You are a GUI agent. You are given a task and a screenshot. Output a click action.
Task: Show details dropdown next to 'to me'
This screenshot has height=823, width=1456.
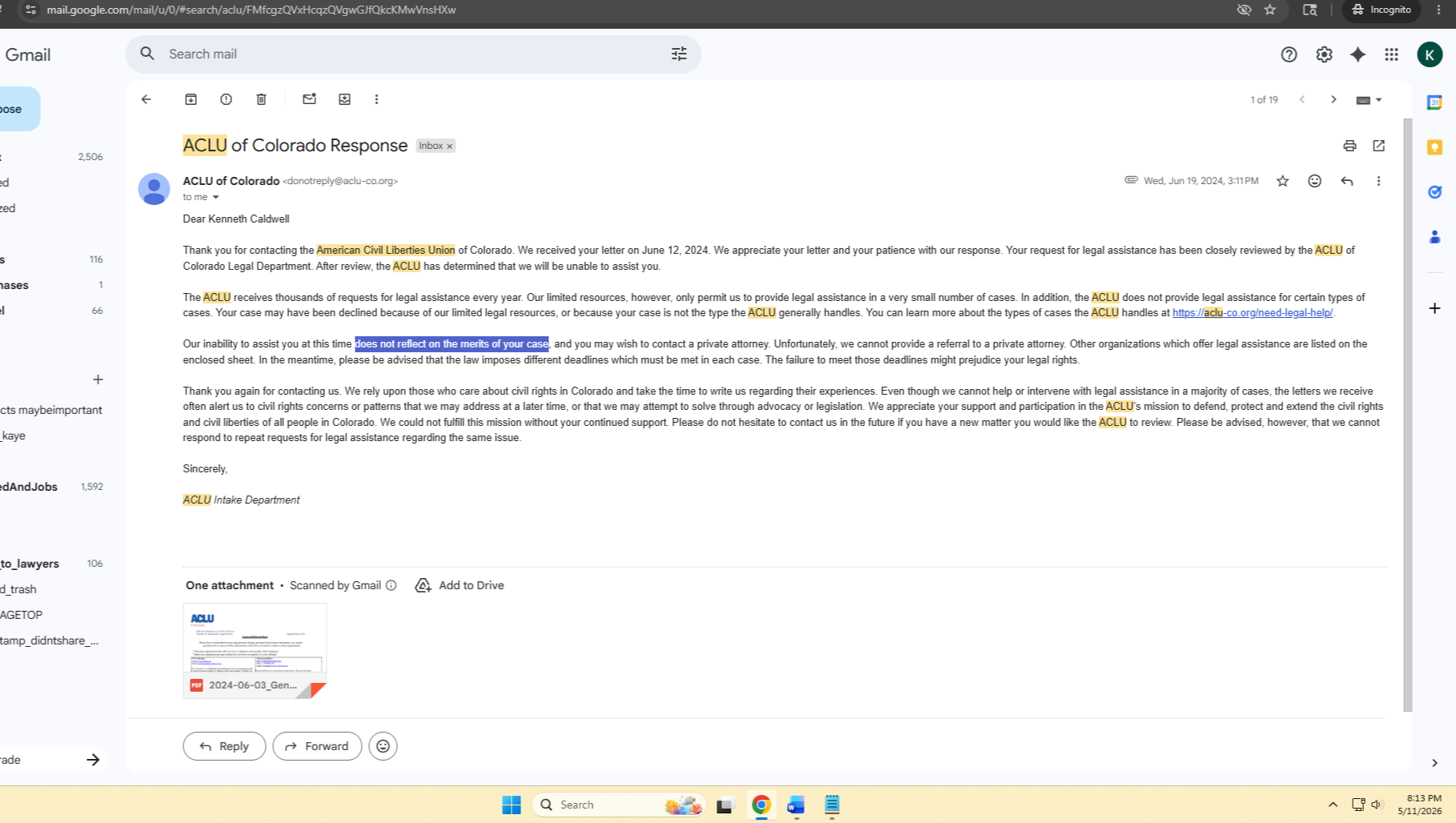tap(215, 197)
